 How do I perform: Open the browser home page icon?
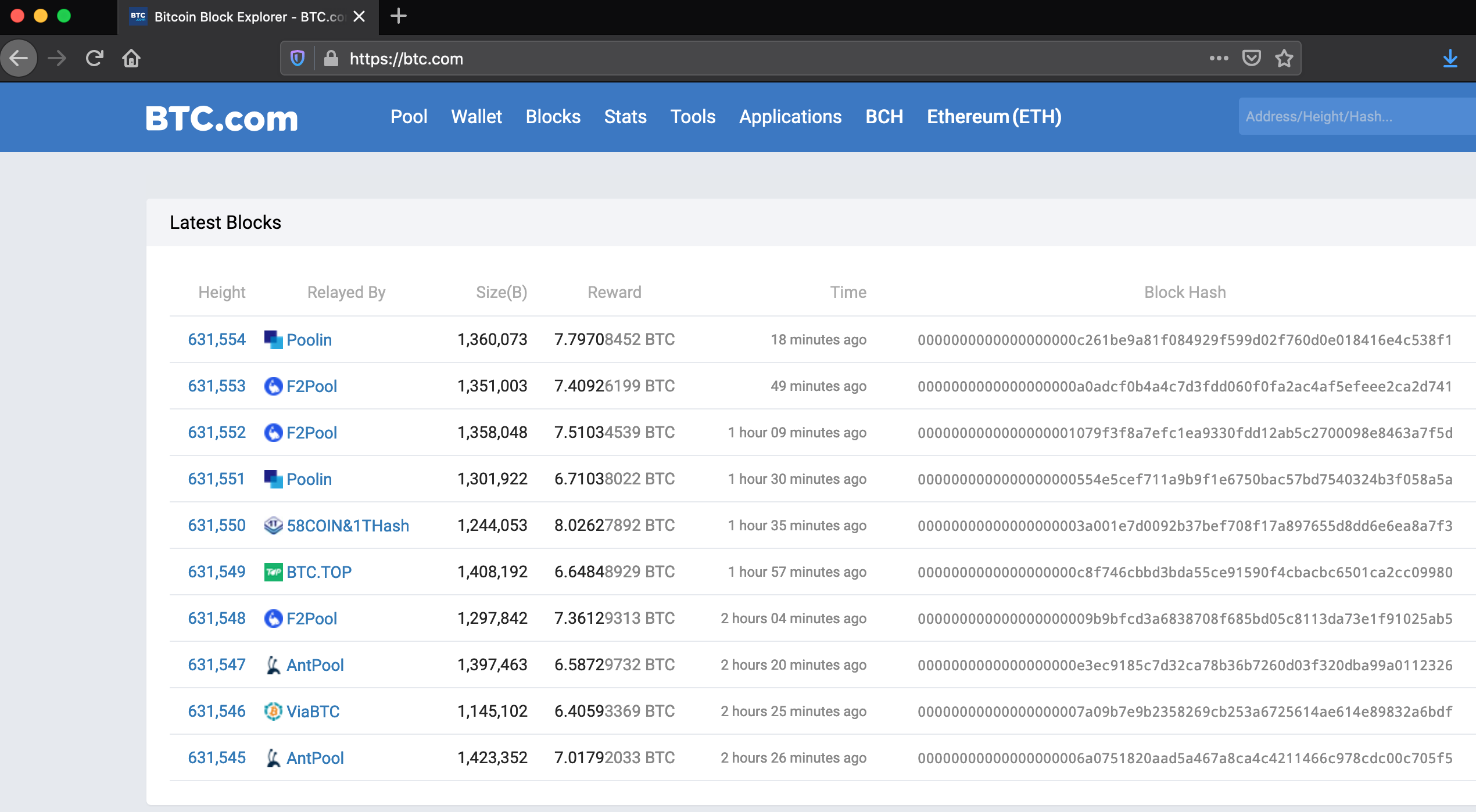(x=131, y=58)
